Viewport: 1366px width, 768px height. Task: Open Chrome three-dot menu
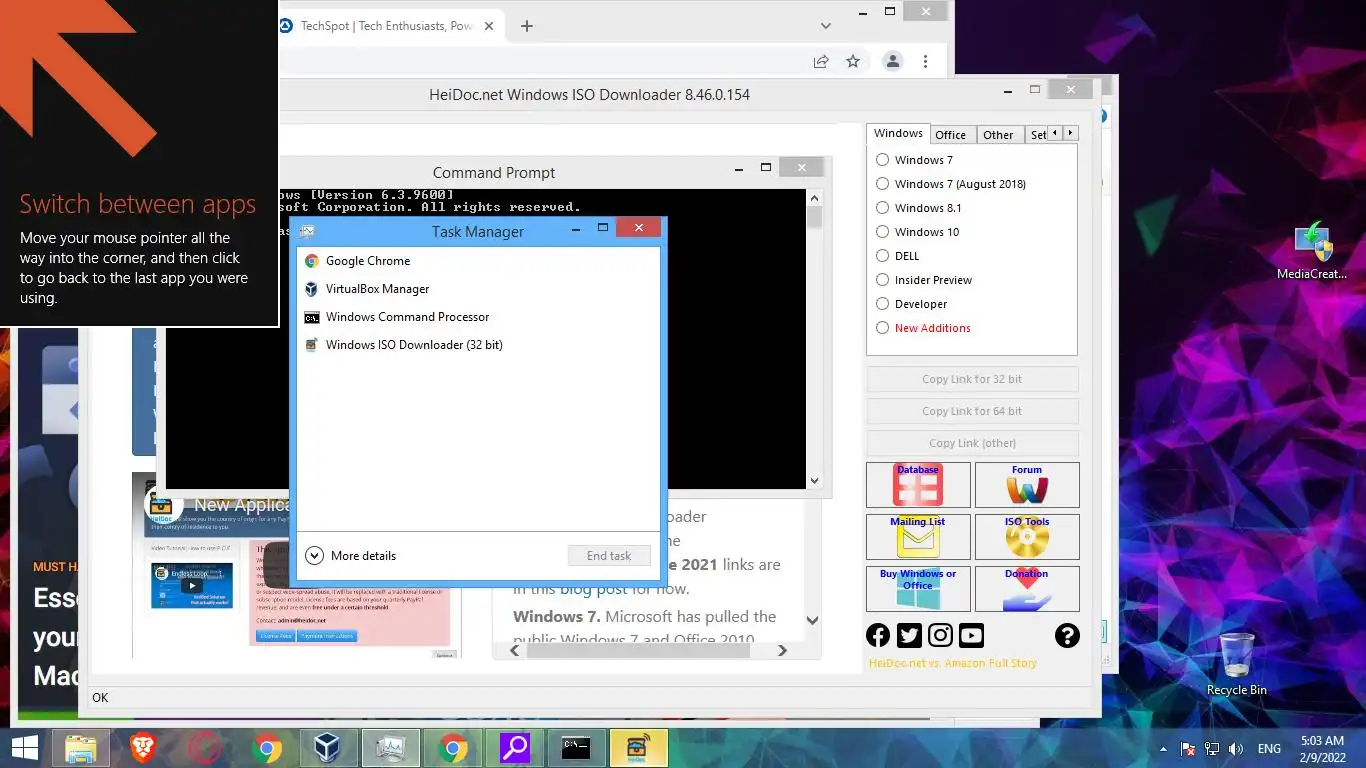(926, 61)
